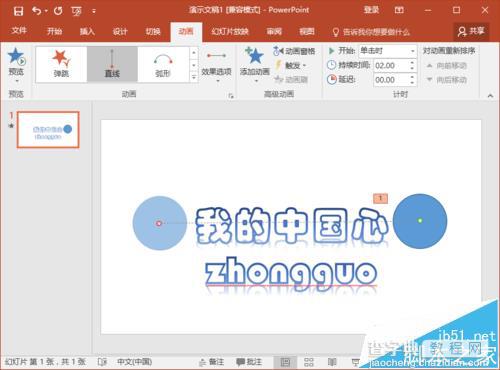Switch to Slide Sorter view icon
This screenshot has height=370, width=500.
point(309,362)
